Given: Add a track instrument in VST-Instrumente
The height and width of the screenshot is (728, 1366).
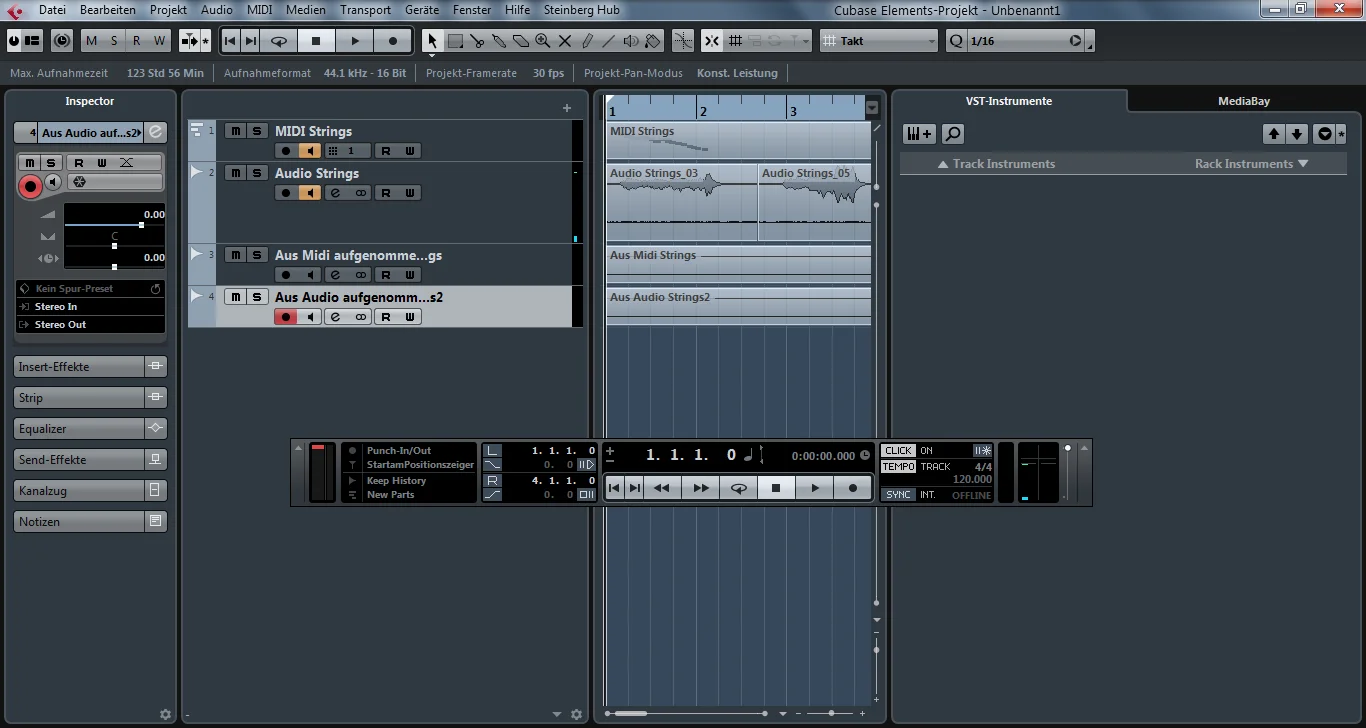Looking at the screenshot, I should tap(919, 133).
